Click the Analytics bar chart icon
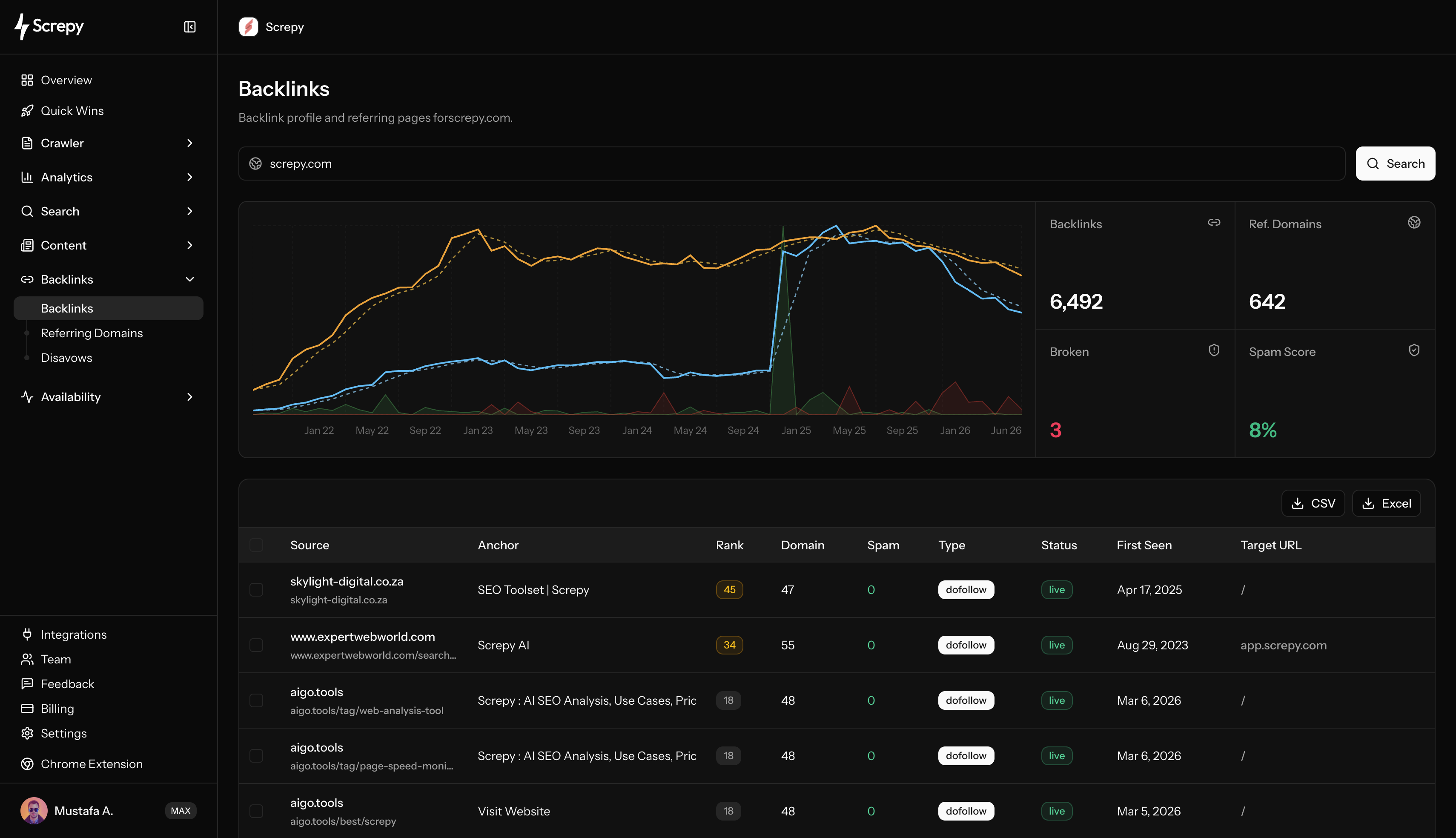 pyautogui.click(x=27, y=177)
